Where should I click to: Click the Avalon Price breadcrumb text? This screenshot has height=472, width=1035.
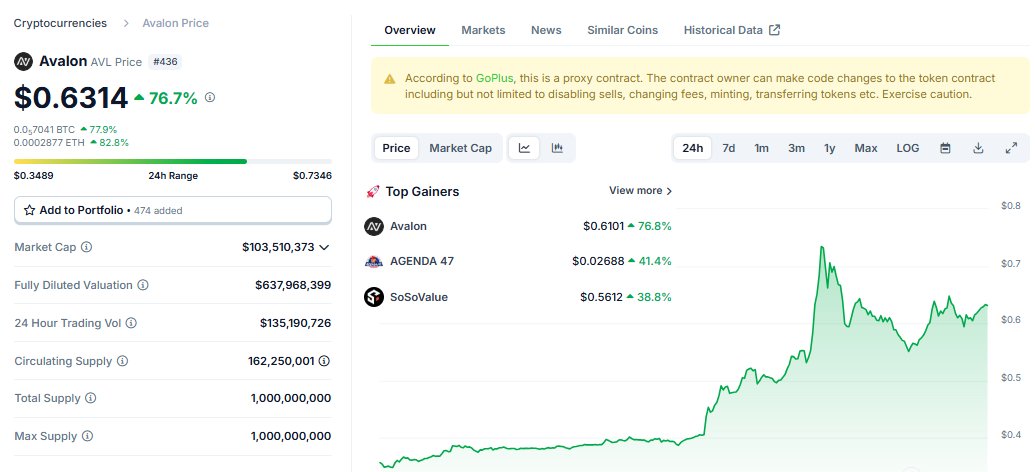(176, 23)
